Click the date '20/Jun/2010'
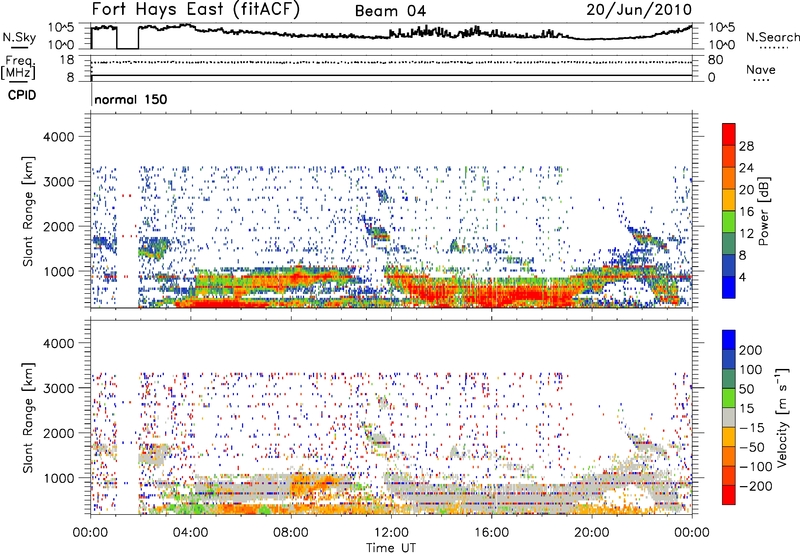 click(x=639, y=10)
